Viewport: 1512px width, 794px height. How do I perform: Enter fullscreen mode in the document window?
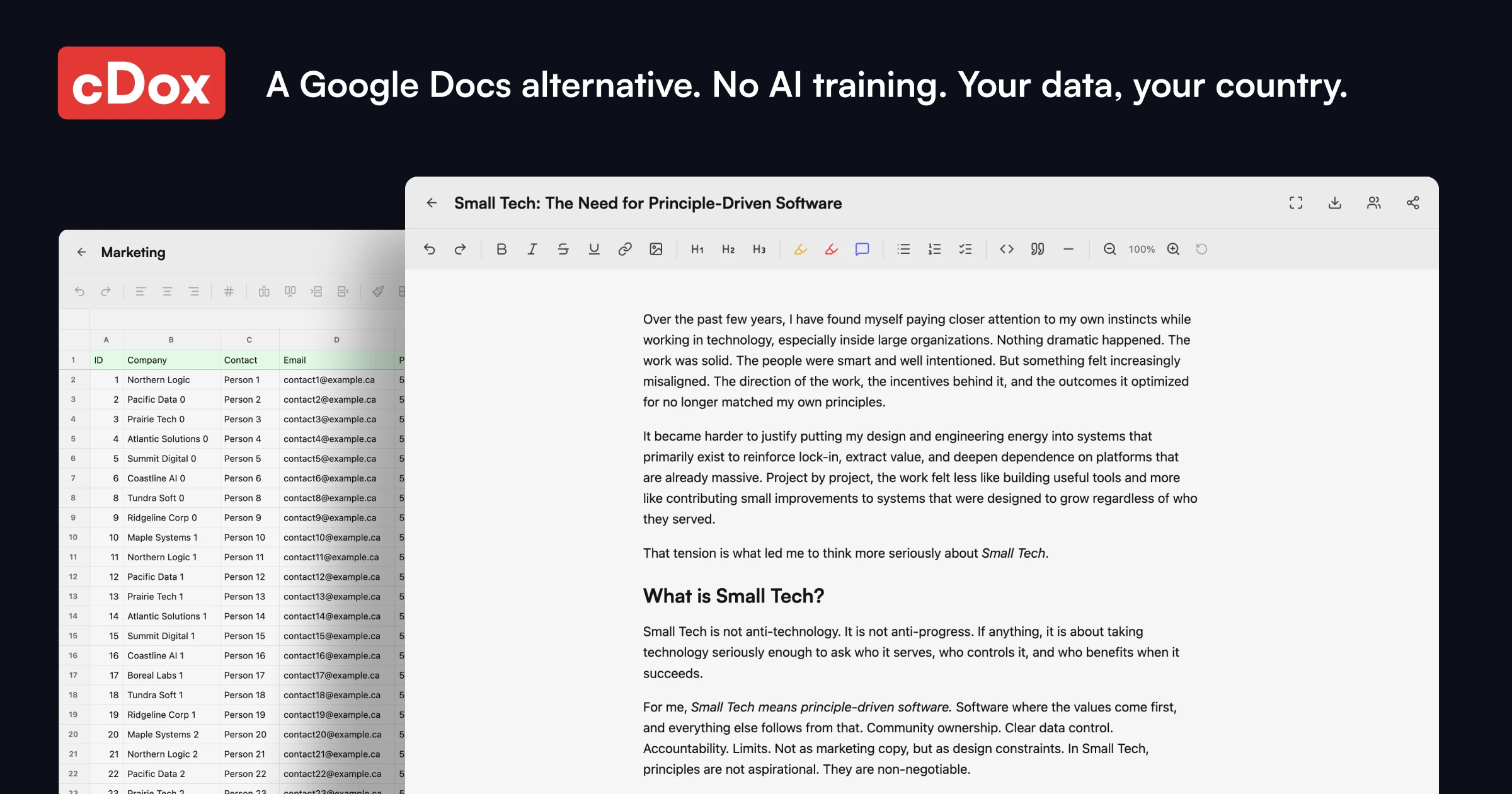click(1296, 203)
